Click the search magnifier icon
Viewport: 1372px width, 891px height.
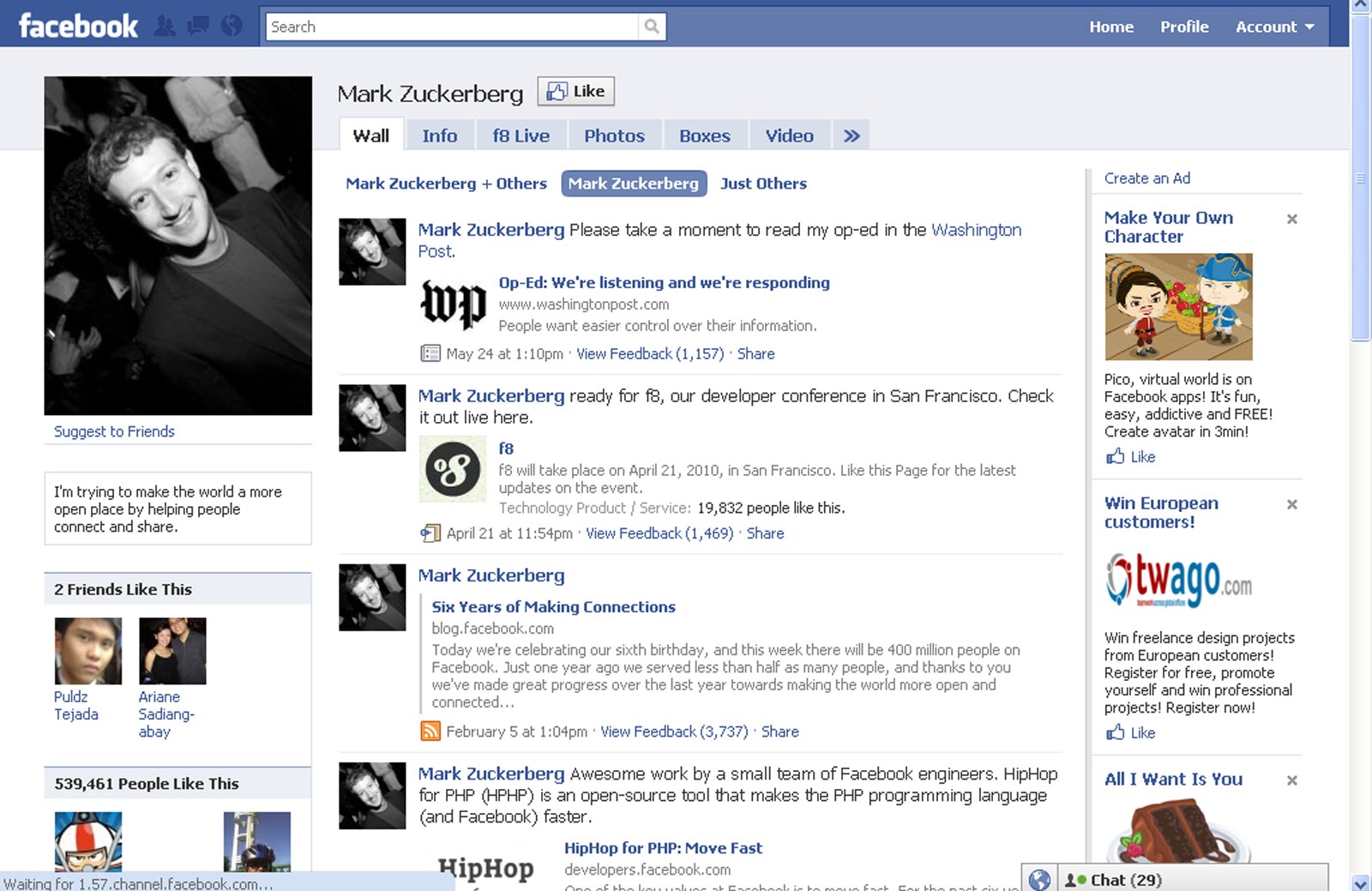pyautogui.click(x=652, y=27)
